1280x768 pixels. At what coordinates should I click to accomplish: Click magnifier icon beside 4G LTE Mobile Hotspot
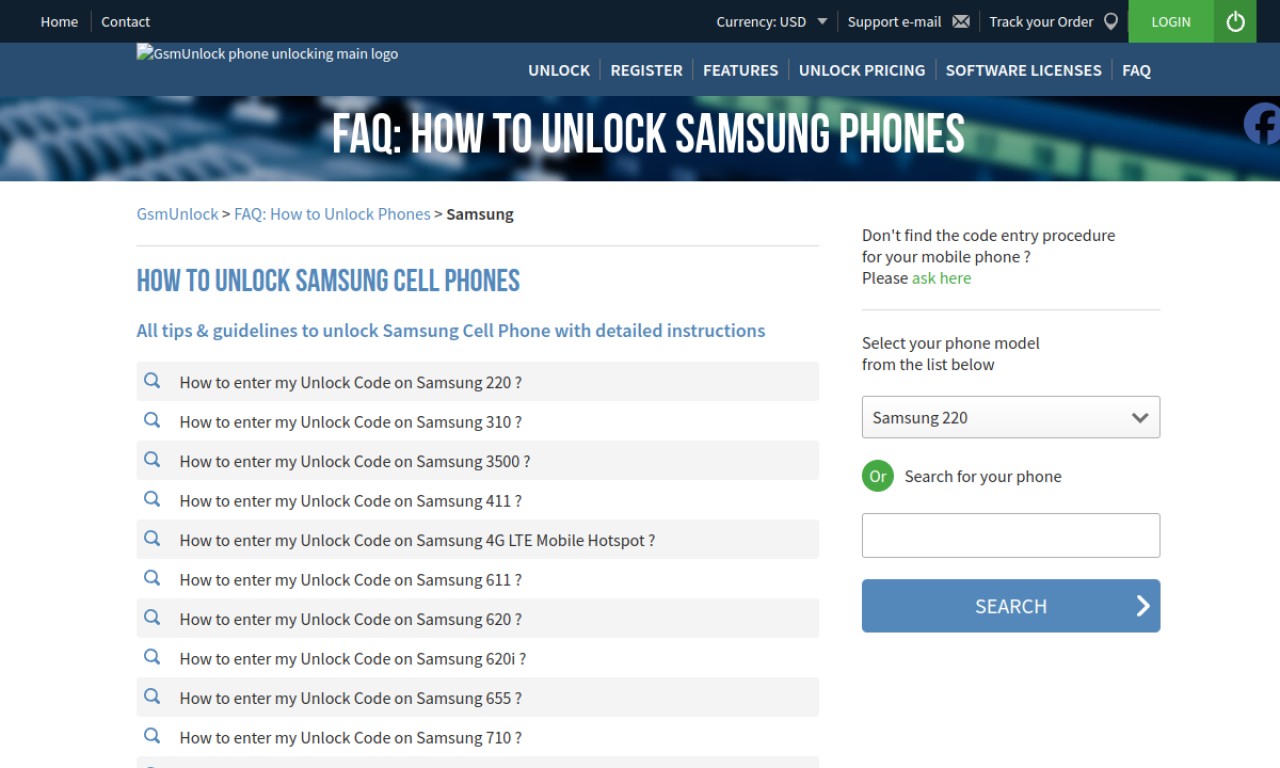coord(152,539)
